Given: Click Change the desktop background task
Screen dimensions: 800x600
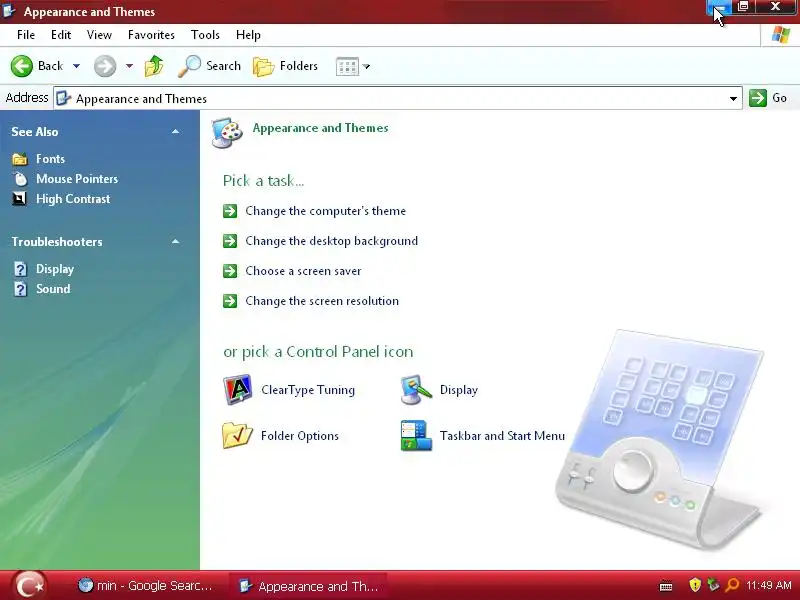Looking at the screenshot, I should [x=332, y=241].
